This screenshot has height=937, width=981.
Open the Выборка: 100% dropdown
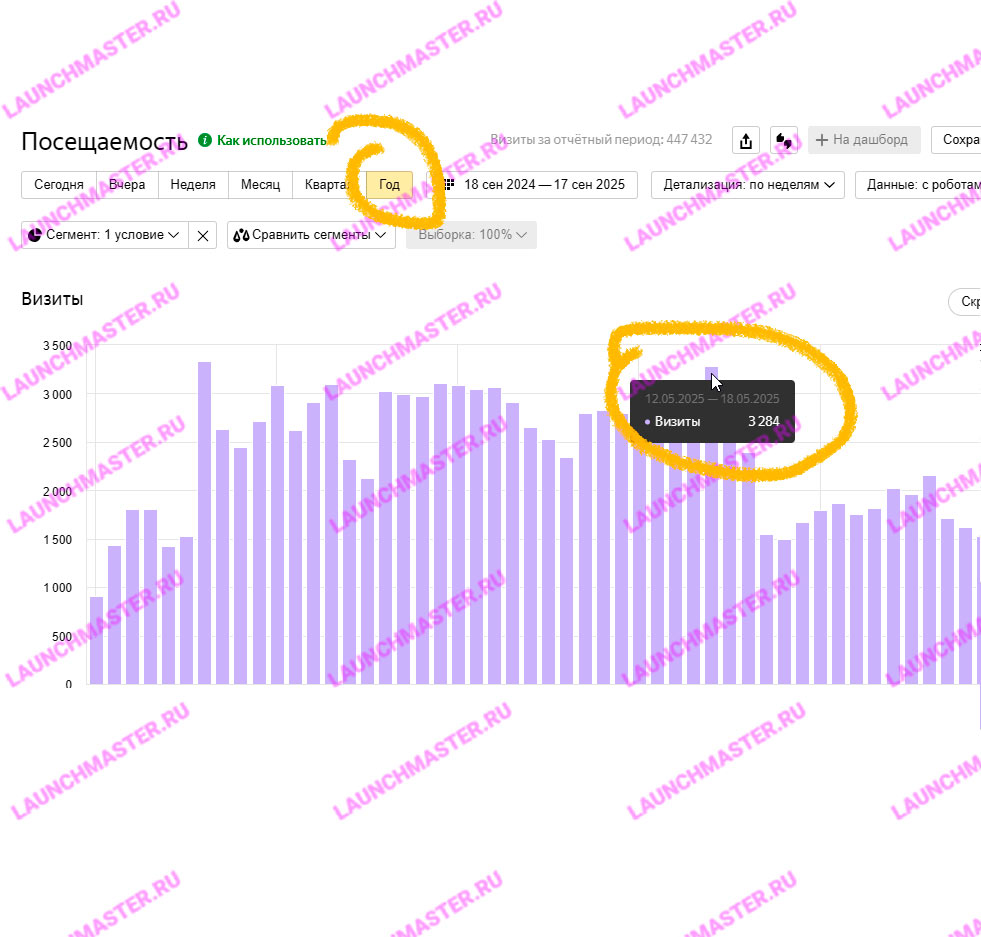(x=471, y=235)
